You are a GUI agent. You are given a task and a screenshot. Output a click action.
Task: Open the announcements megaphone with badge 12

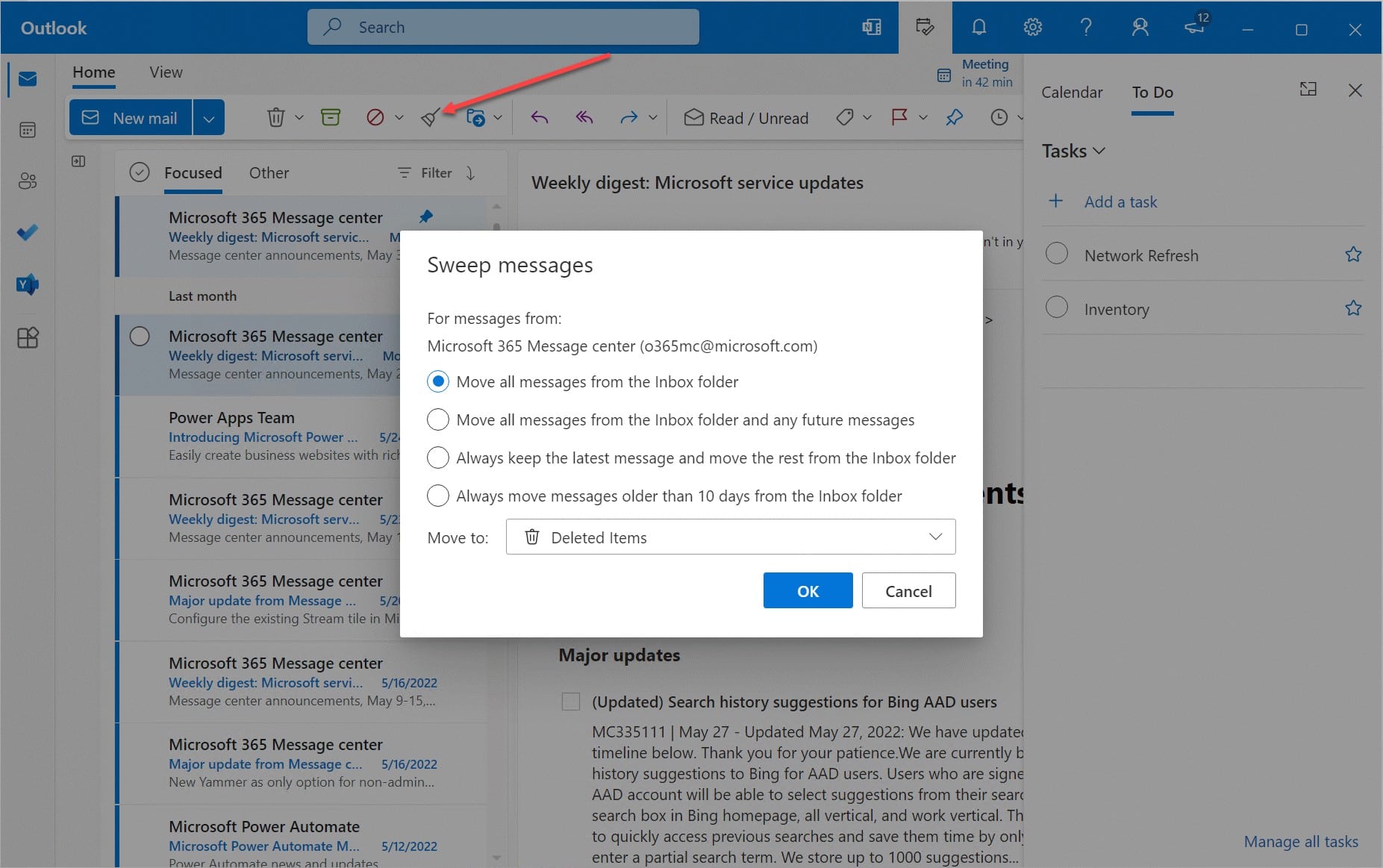point(1195,26)
